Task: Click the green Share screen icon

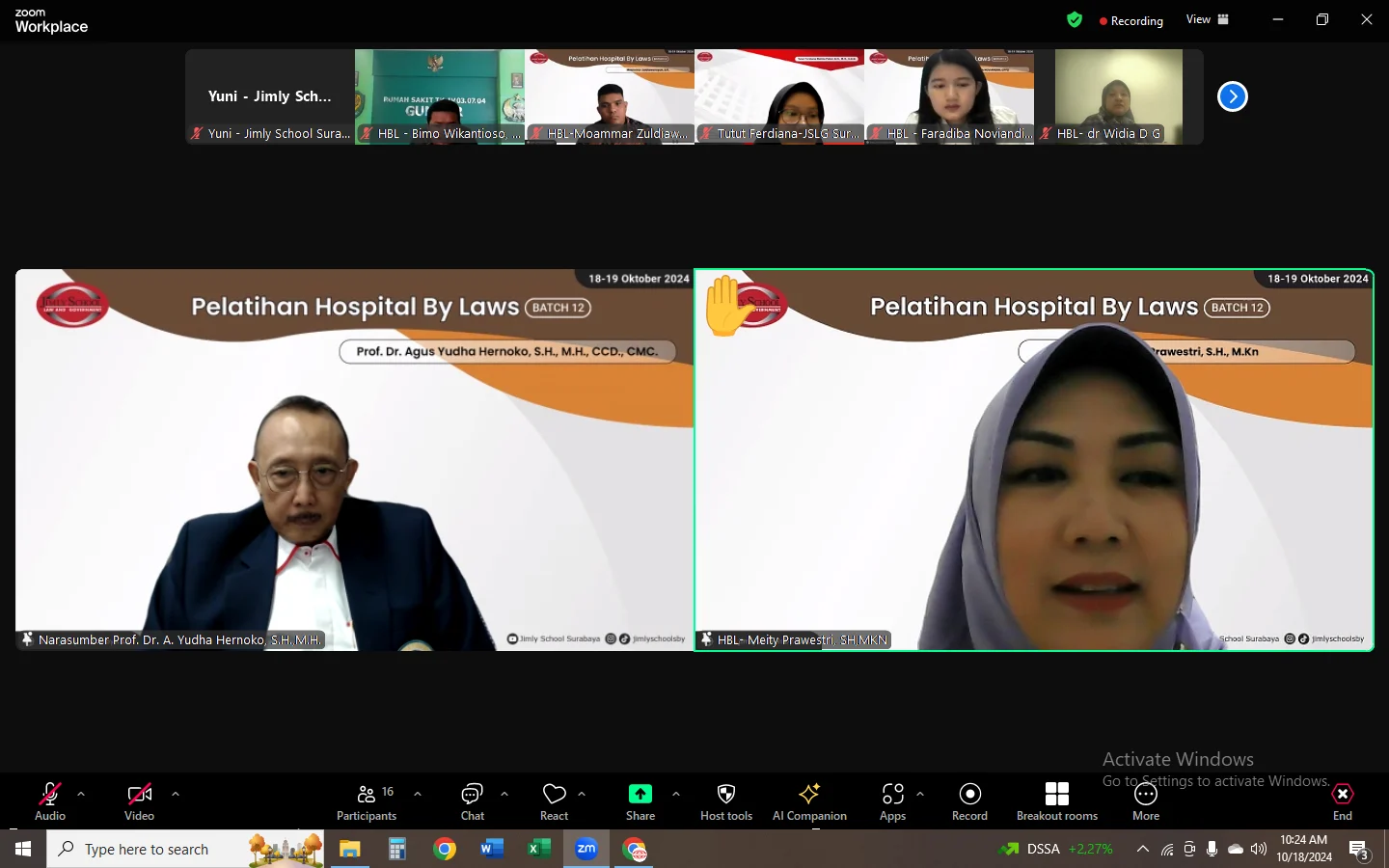Action: pos(640,794)
